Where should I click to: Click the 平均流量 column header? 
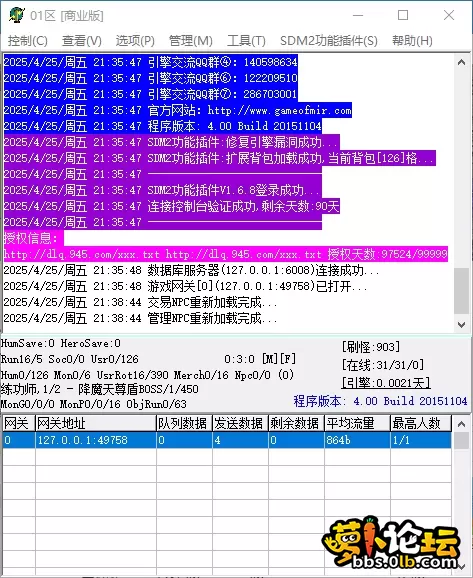click(357, 423)
